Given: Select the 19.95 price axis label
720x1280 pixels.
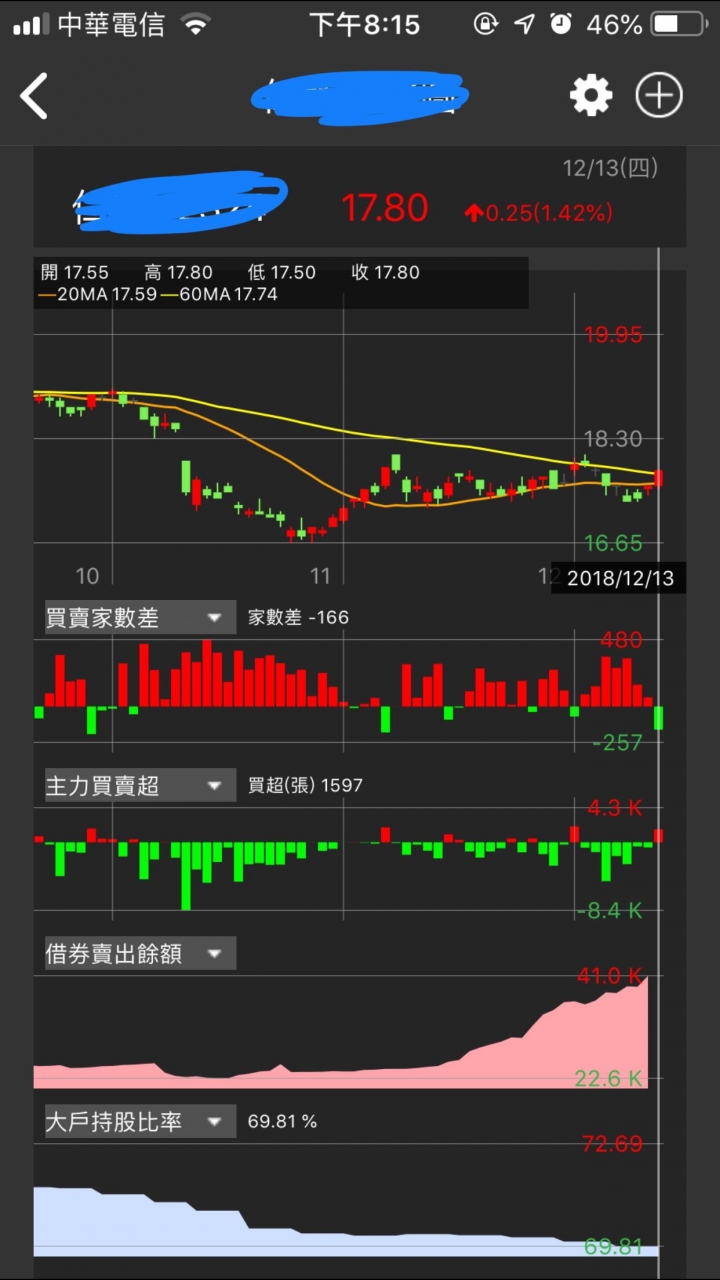Looking at the screenshot, I should [613, 335].
